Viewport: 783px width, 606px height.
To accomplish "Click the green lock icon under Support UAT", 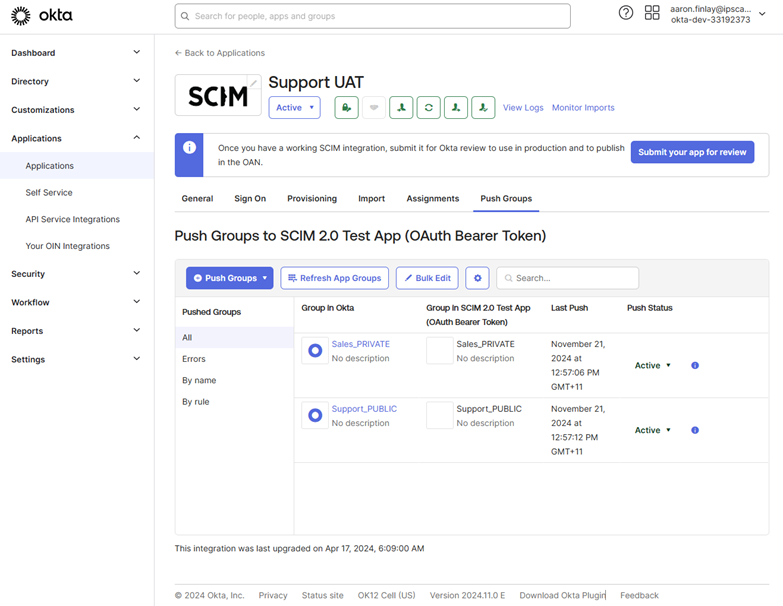I will [345, 108].
